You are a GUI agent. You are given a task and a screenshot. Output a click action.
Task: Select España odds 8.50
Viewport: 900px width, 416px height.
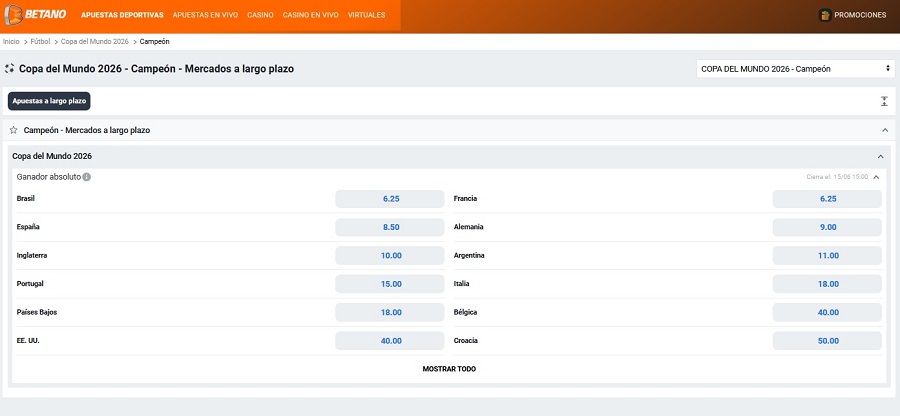[x=390, y=227]
